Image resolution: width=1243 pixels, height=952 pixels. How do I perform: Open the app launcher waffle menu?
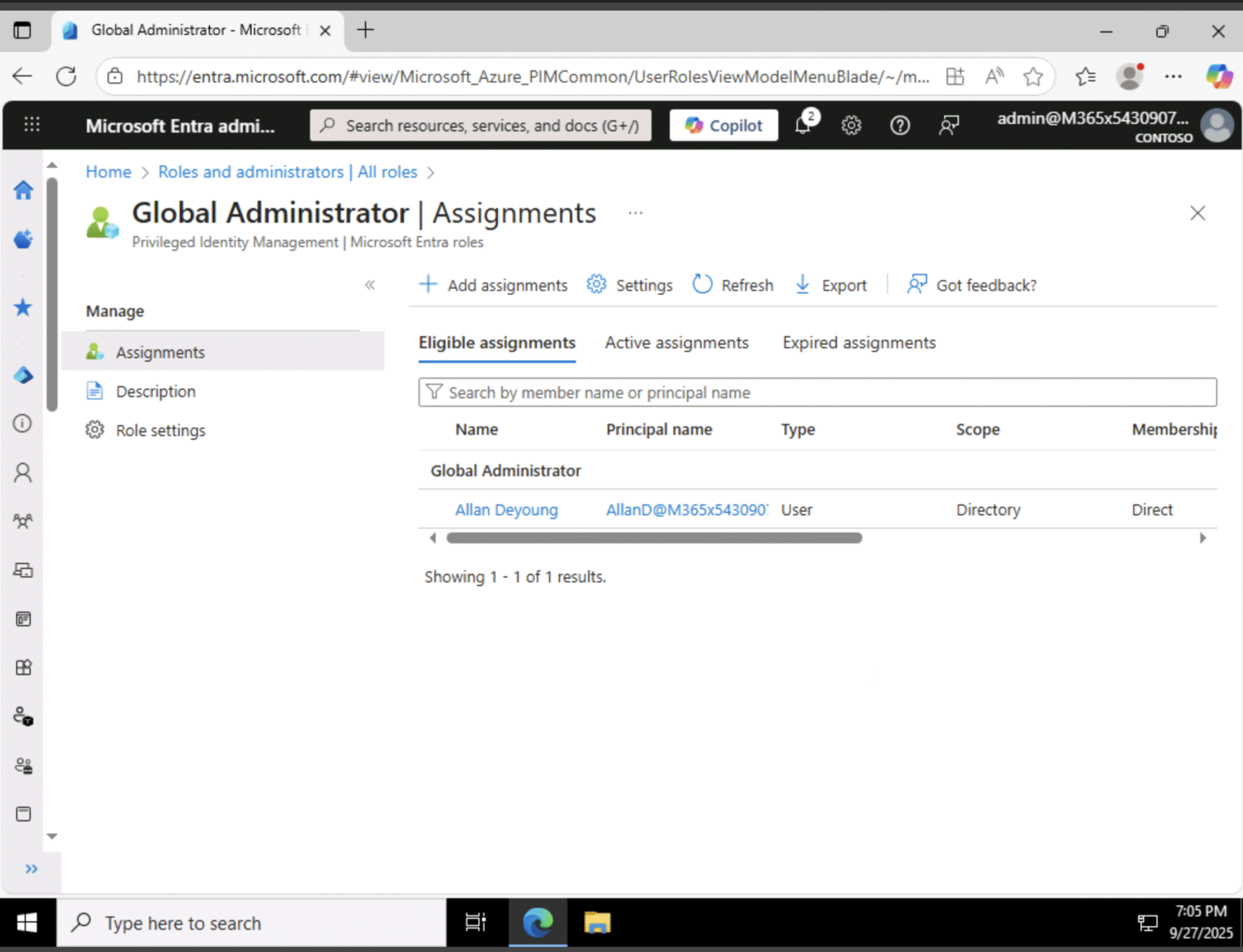click(x=31, y=125)
